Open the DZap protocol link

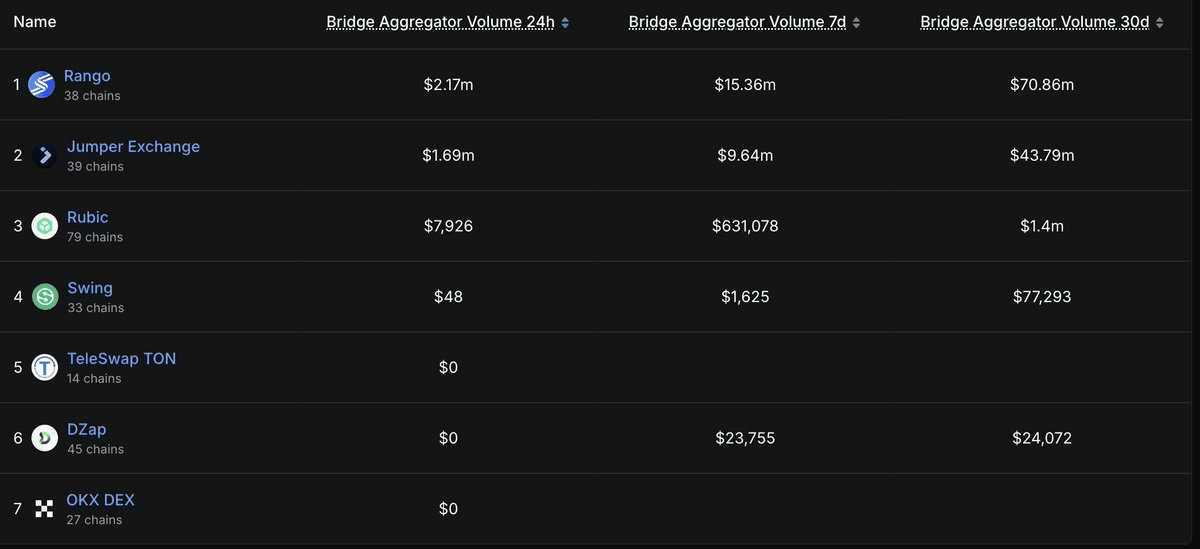coord(86,429)
